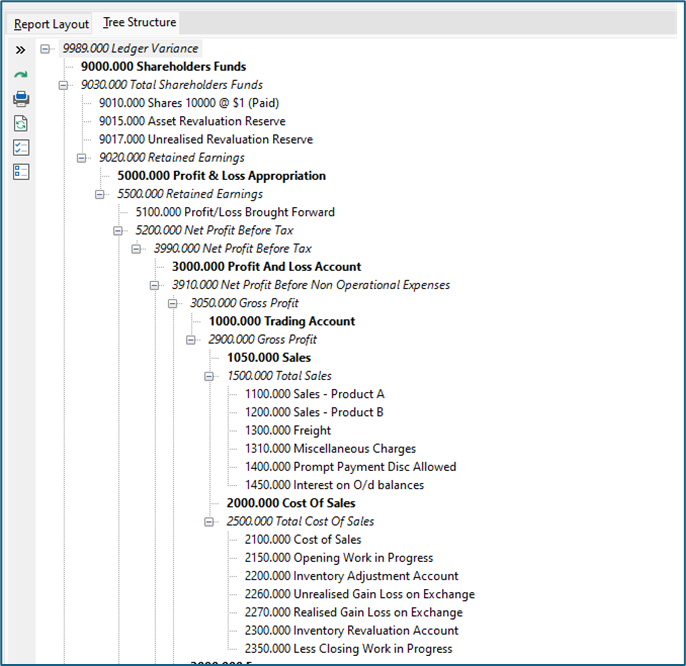686x666 pixels.
Task: Select 9017.000 Unrealised Revaluation Reserve
Action: click(x=206, y=140)
